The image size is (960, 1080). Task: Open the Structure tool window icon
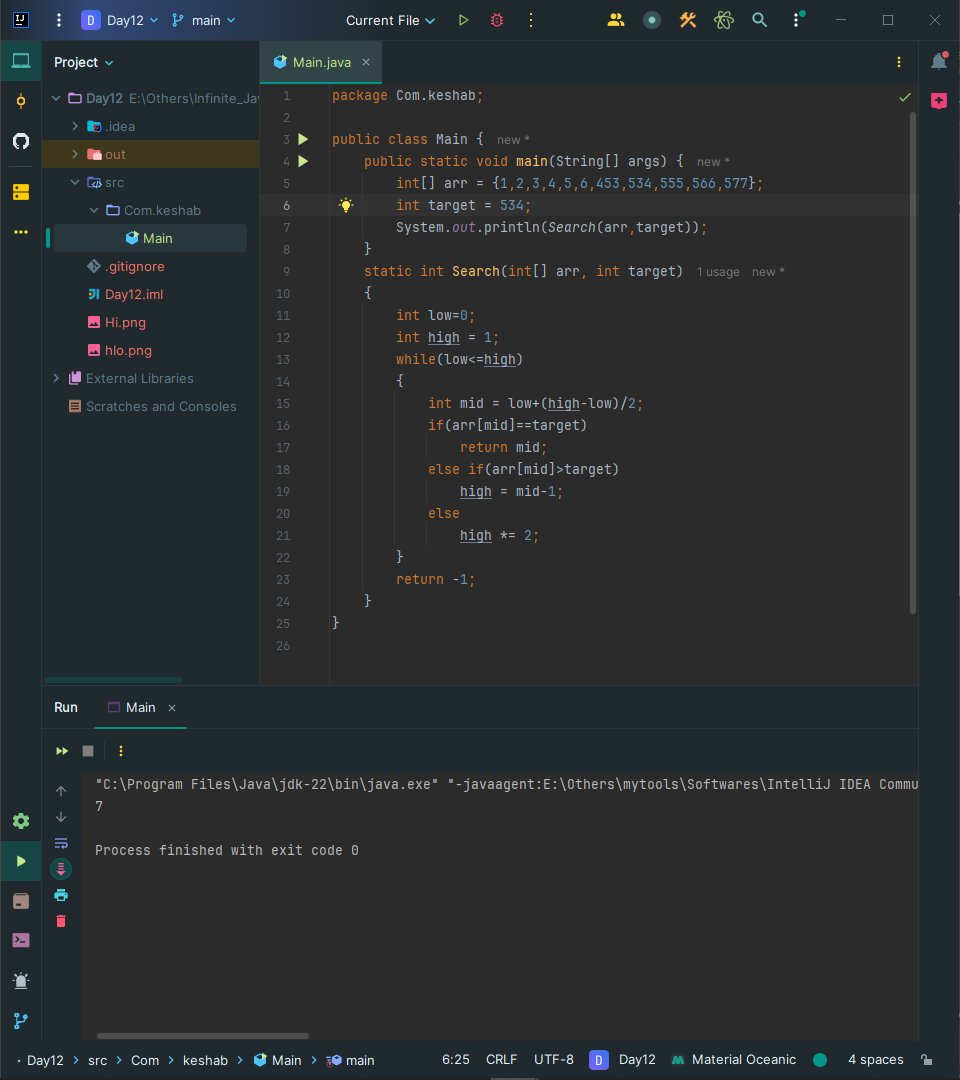pyautogui.click(x=21, y=191)
